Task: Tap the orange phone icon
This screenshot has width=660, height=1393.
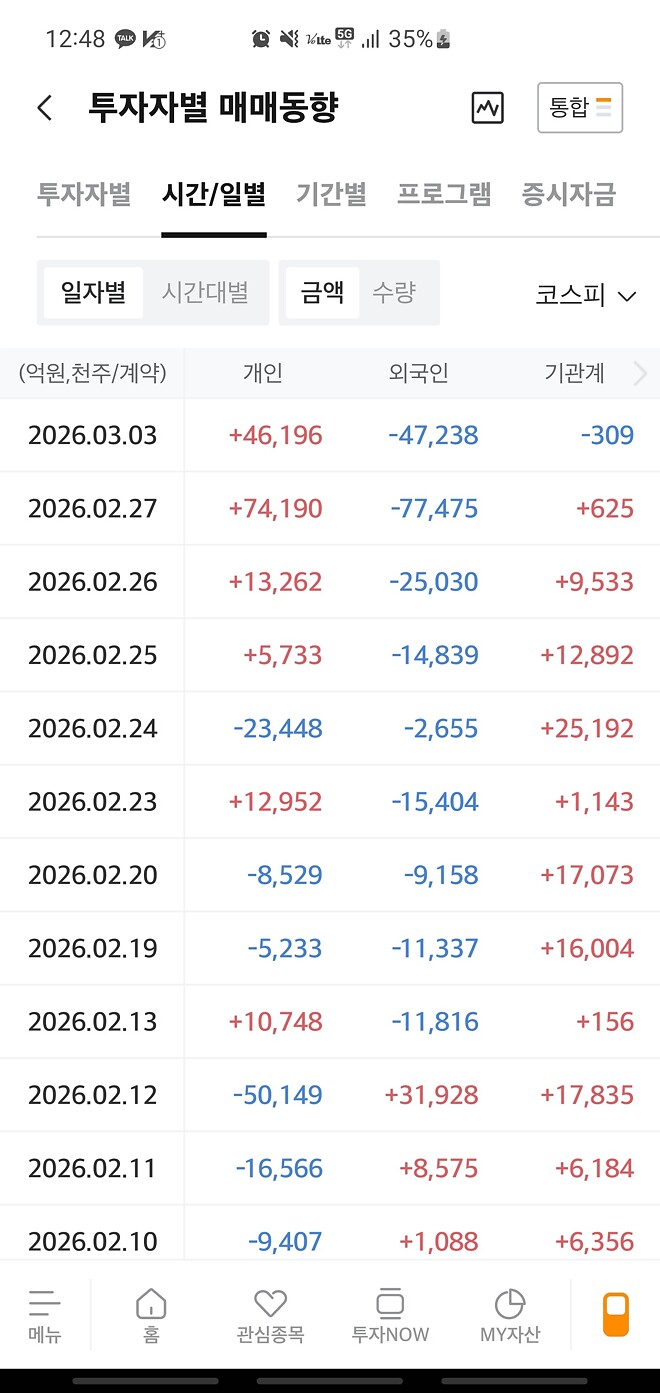Action: point(616,1314)
